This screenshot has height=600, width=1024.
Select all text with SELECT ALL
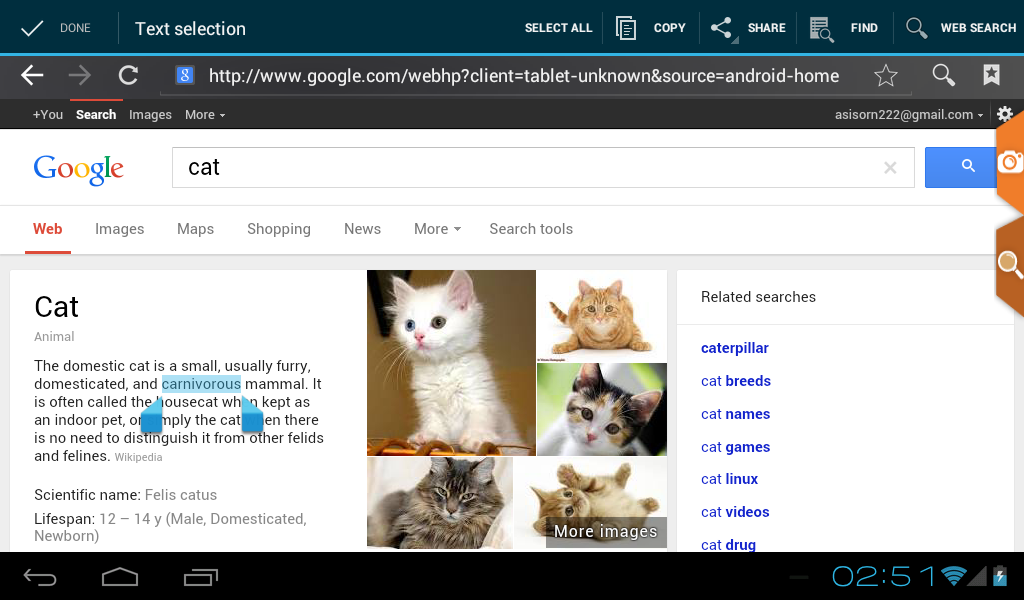(558, 28)
